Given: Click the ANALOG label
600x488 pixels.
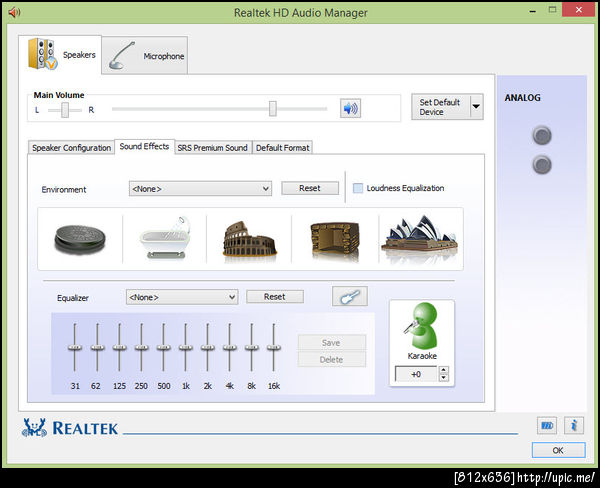Looking at the screenshot, I should point(522,98).
